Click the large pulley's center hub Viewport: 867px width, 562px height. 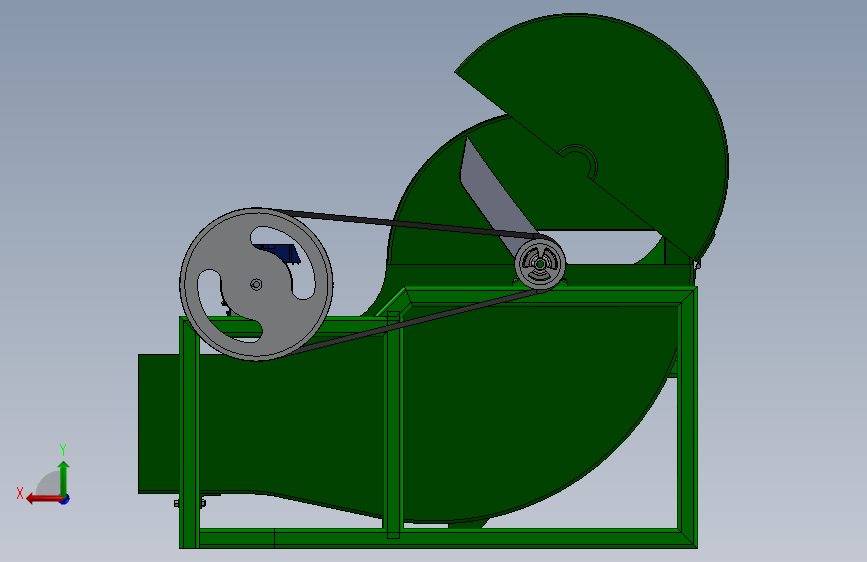tap(256, 284)
